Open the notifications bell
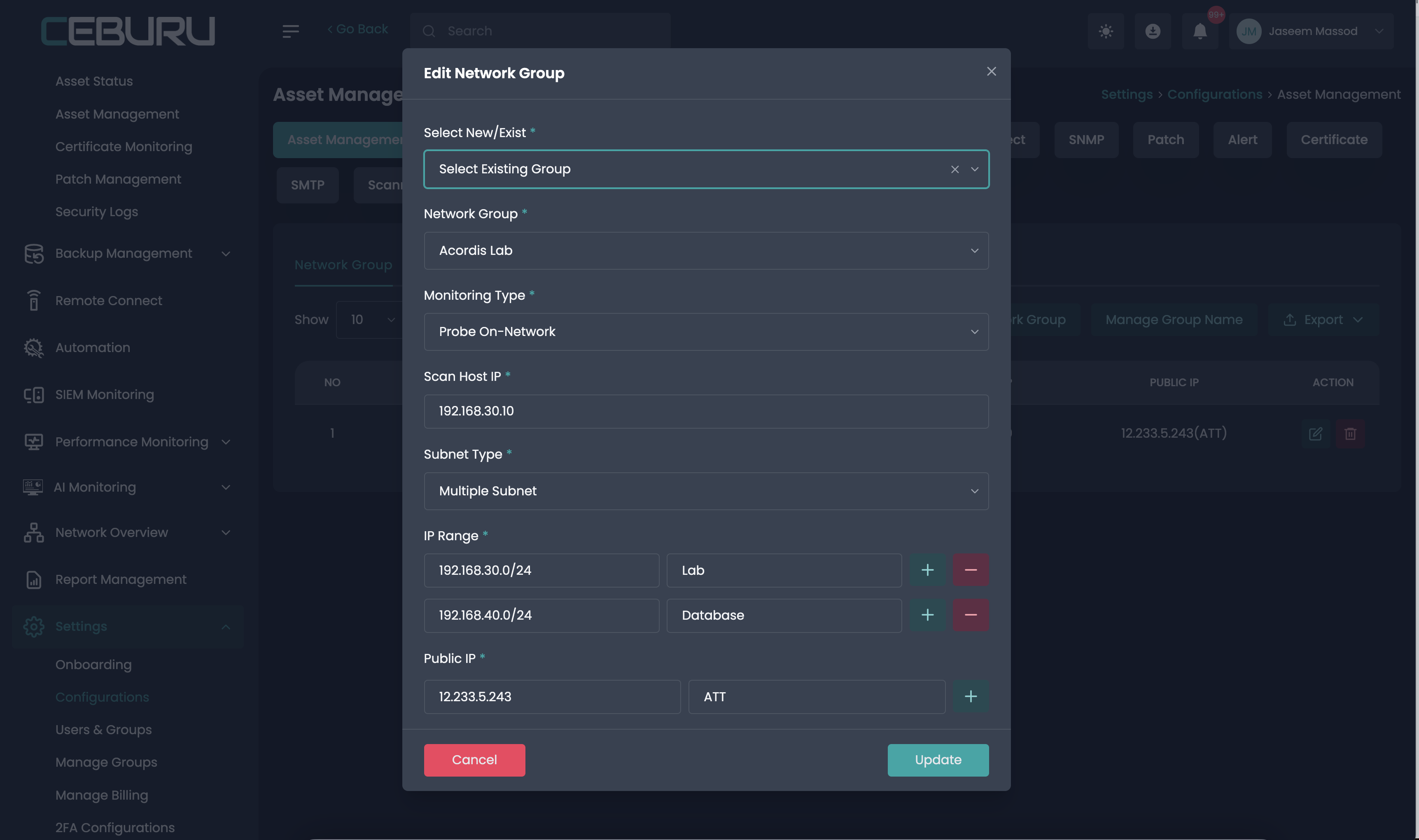 1200,31
